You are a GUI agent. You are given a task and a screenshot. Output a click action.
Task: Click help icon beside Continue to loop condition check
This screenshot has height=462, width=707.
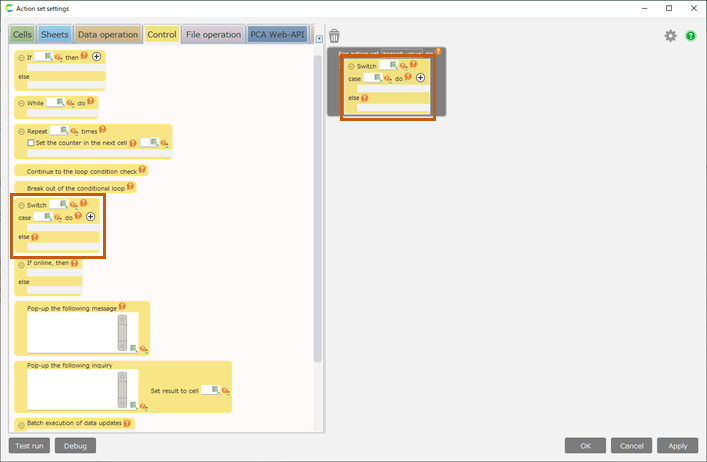tap(141, 170)
